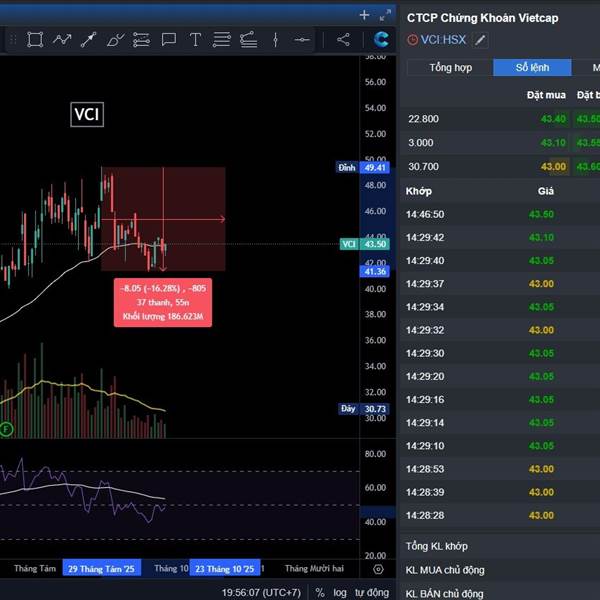
Task: Click the 41.36 price axis label
Action: tap(375, 272)
